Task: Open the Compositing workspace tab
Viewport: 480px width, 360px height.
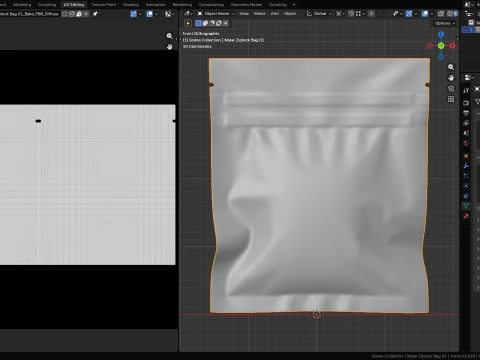Action: 212,5
